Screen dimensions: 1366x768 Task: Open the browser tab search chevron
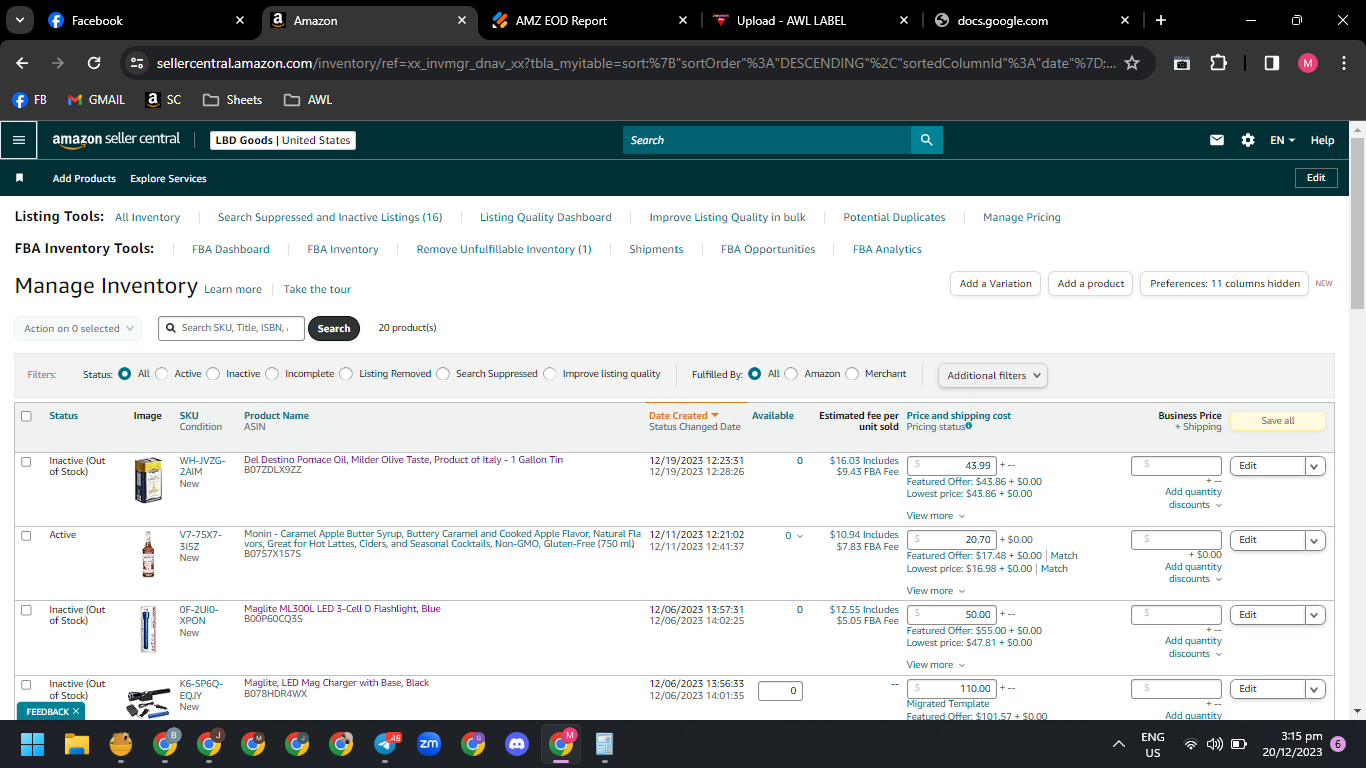(20, 20)
